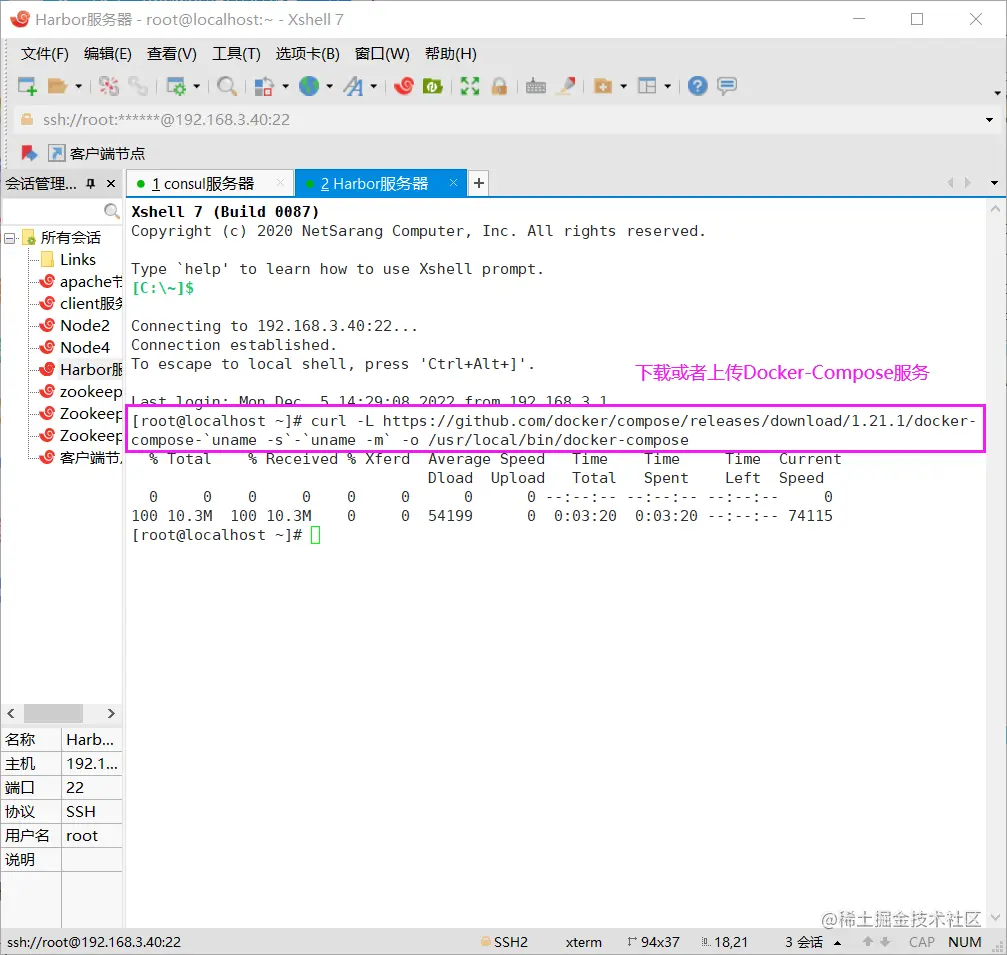
Task: Select the client服务器 session
Action: 81,304
